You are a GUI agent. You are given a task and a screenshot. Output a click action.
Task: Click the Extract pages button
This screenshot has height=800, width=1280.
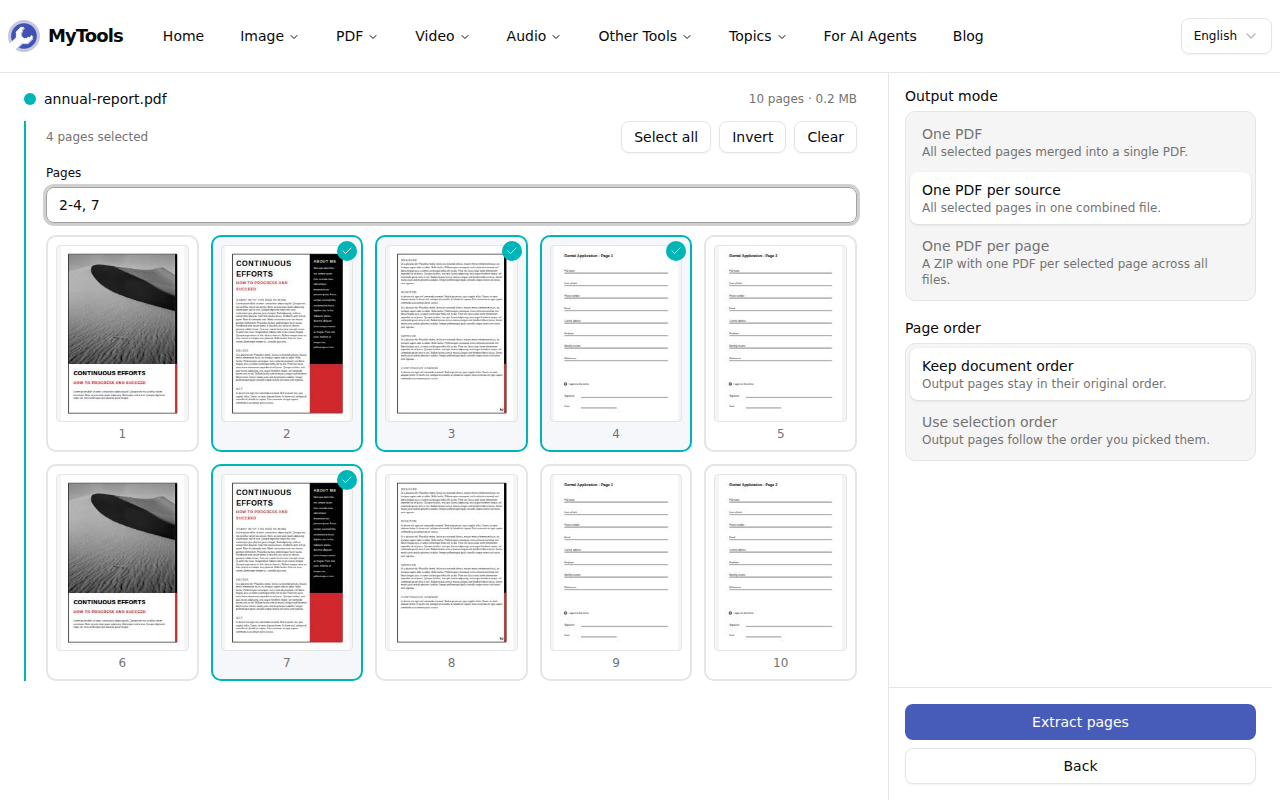click(x=1080, y=722)
